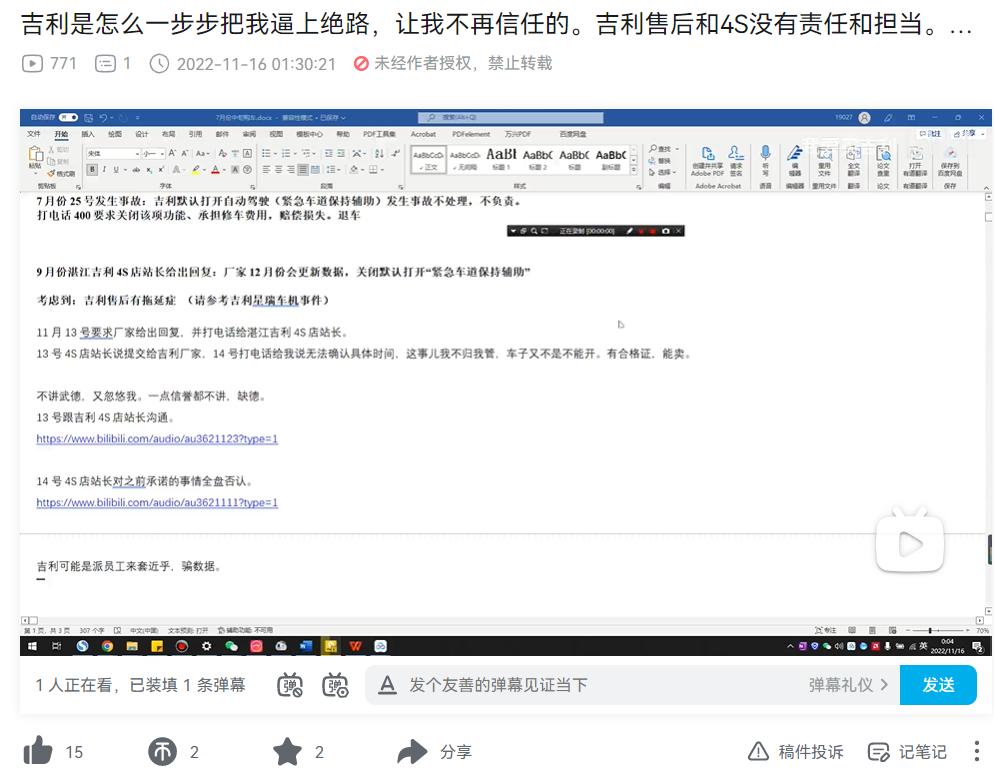Image resolution: width=994 pixels, height=784 pixels.
Task: Click the danmaku settings icon
Action: (335, 685)
